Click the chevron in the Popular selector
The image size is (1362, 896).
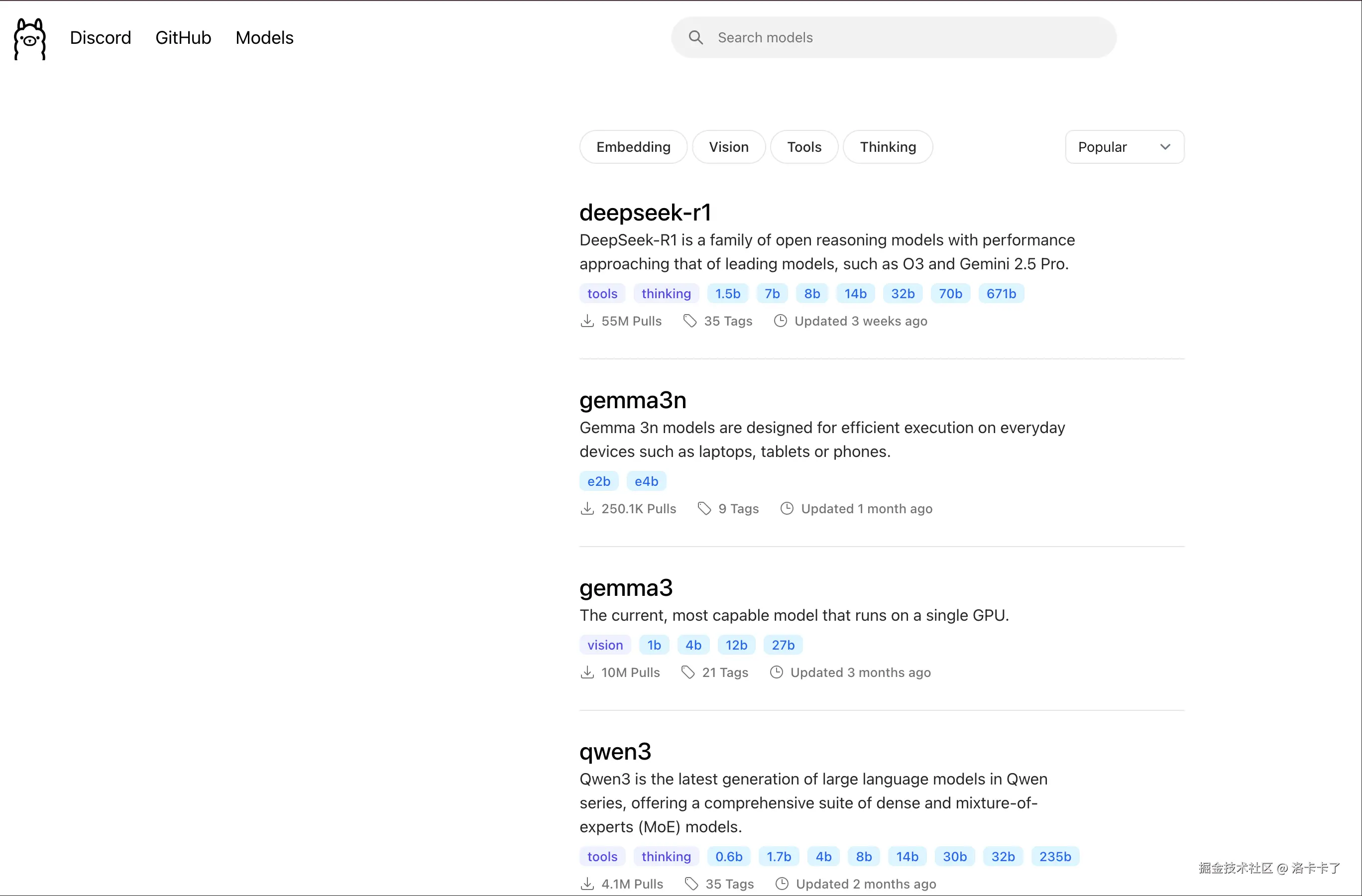pyautogui.click(x=1164, y=147)
